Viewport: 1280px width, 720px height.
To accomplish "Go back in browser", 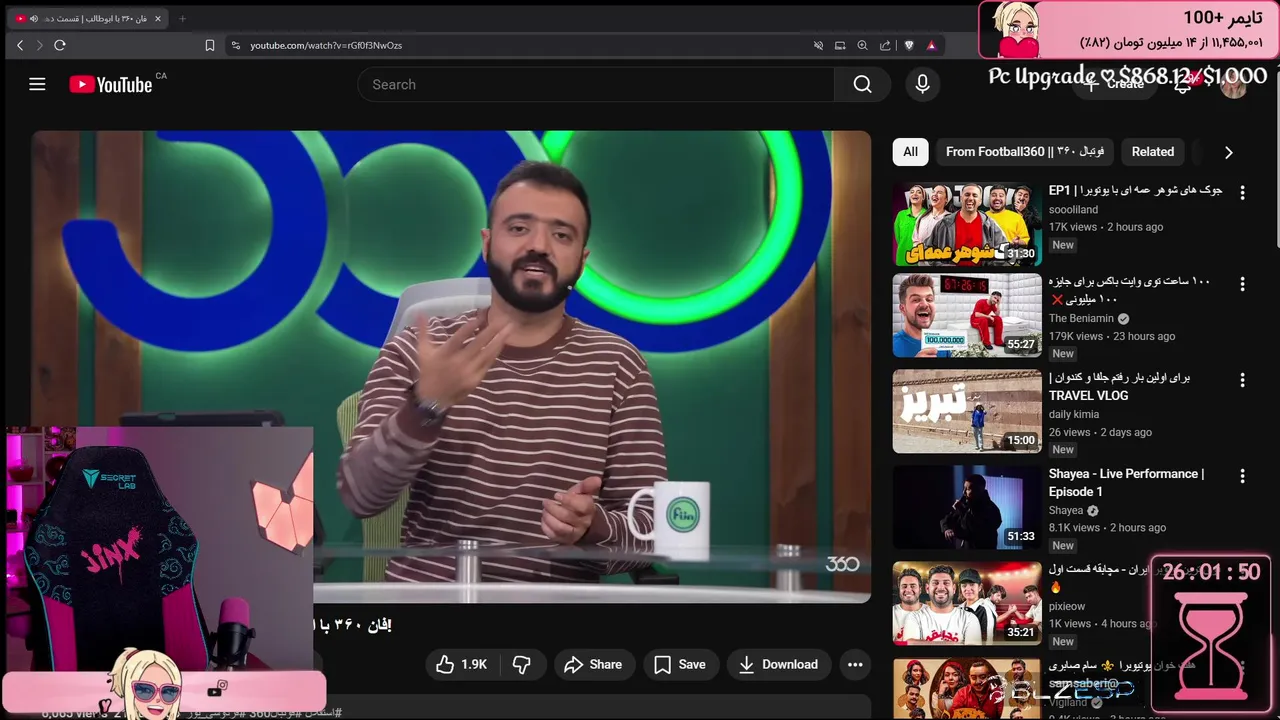I will (20, 45).
